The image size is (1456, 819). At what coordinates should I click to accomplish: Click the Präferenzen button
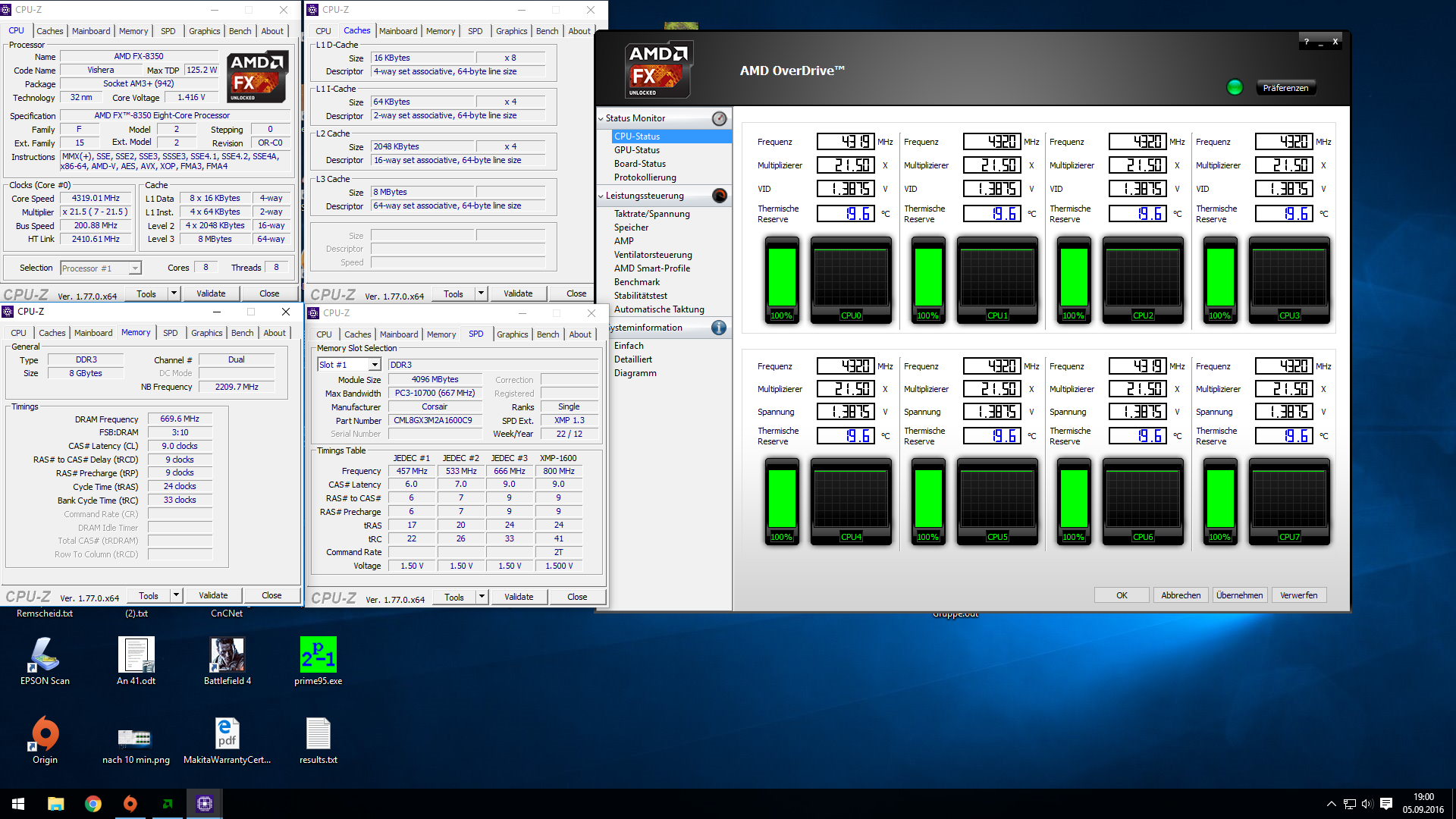point(1285,88)
